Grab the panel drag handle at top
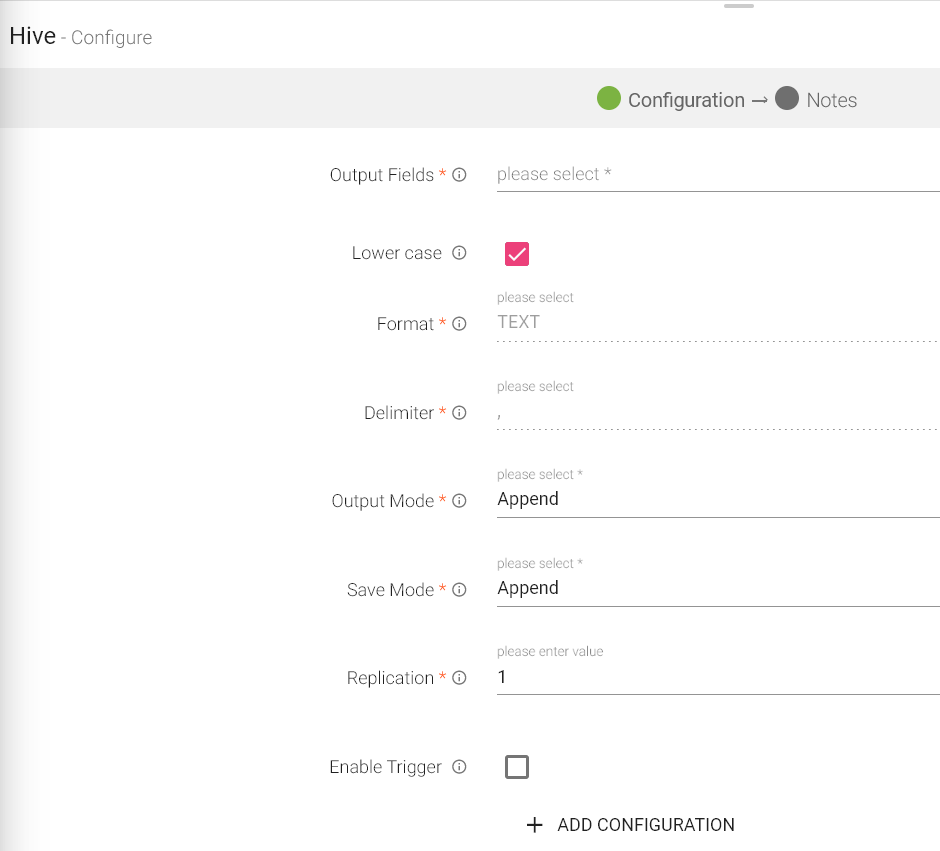 pyautogui.click(x=738, y=6)
